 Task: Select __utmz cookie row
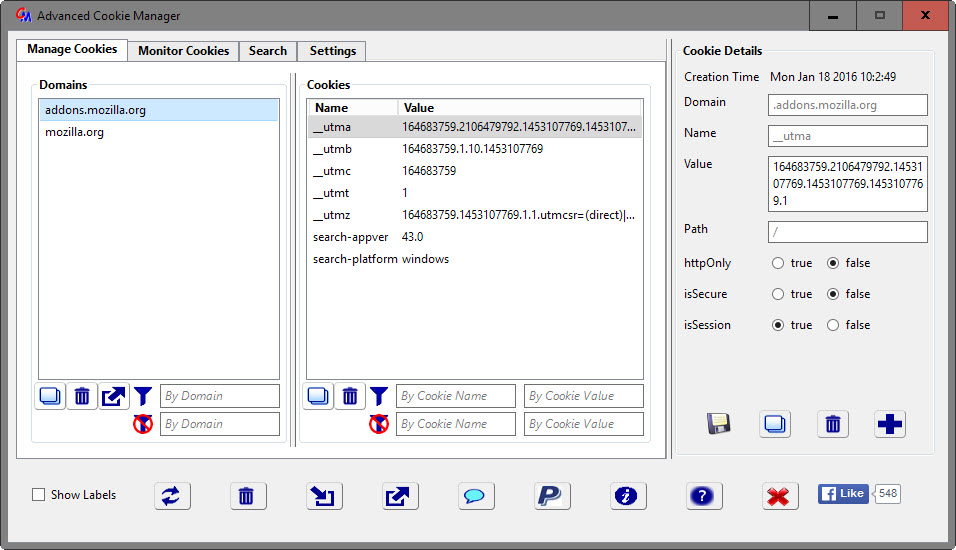(x=475, y=215)
